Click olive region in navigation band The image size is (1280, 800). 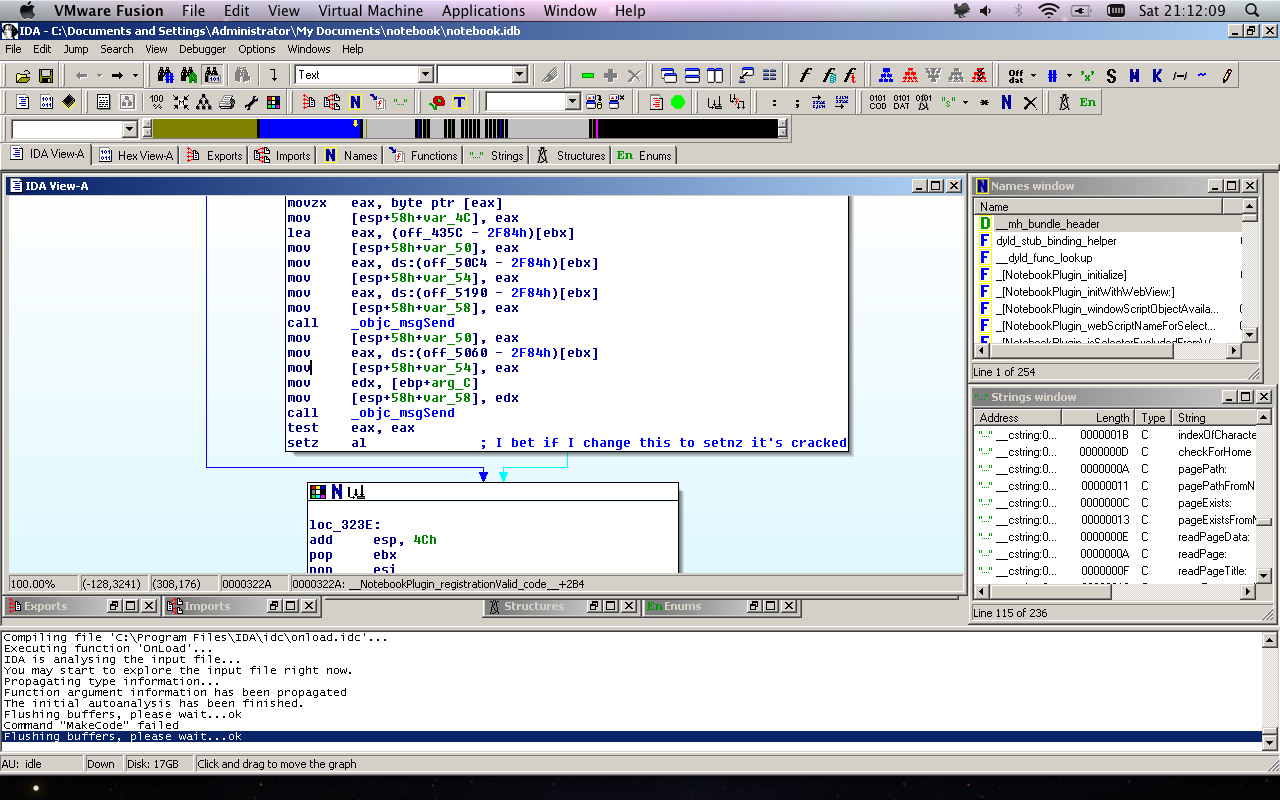[x=204, y=129]
